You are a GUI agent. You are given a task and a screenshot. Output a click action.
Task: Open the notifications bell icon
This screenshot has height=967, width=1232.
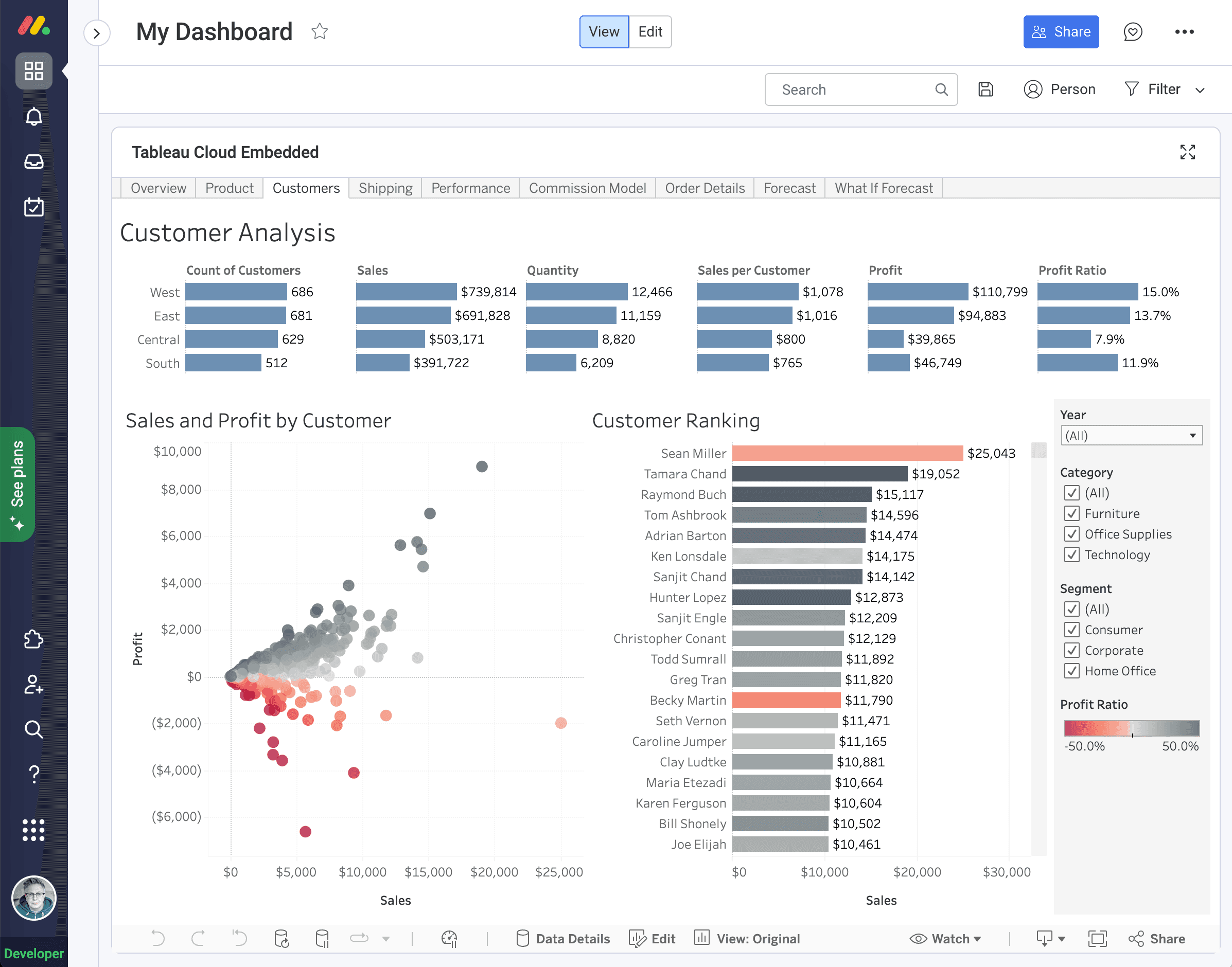[x=33, y=117]
